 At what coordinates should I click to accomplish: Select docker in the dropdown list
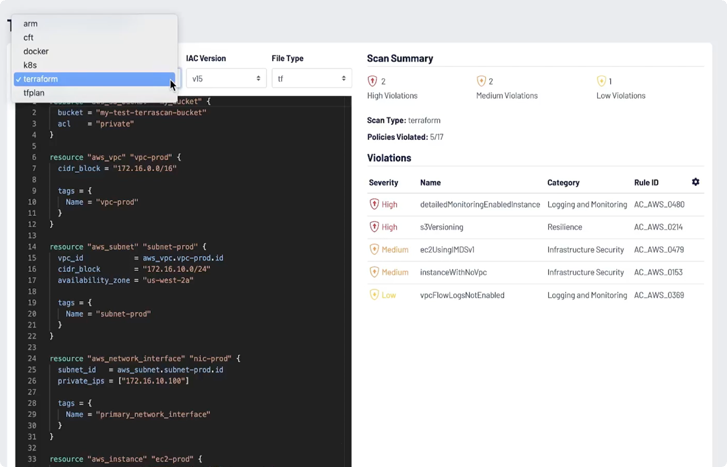(x=36, y=51)
